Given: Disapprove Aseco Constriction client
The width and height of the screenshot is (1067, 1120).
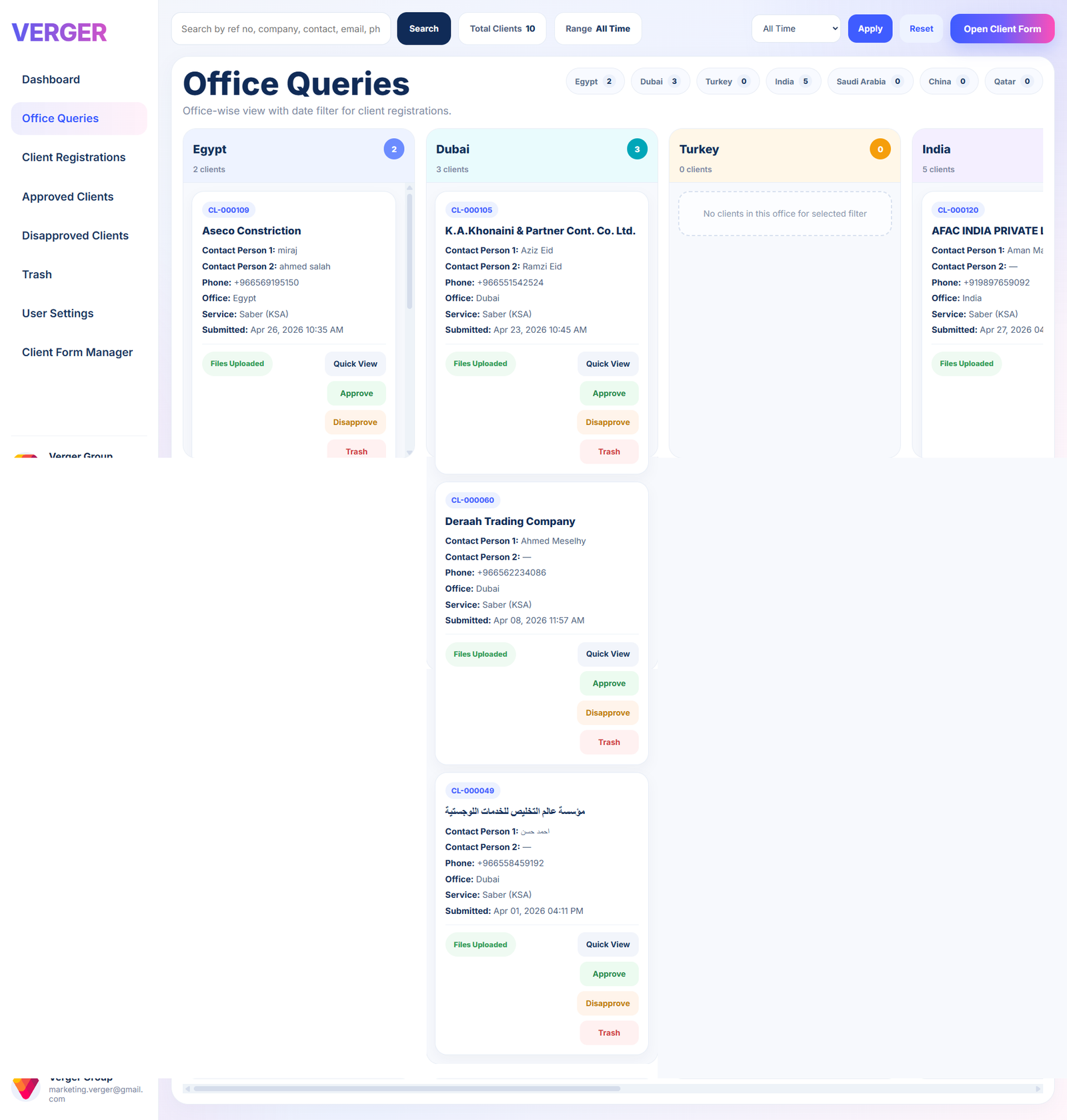Looking at the screenshot, I should point(355,422).
